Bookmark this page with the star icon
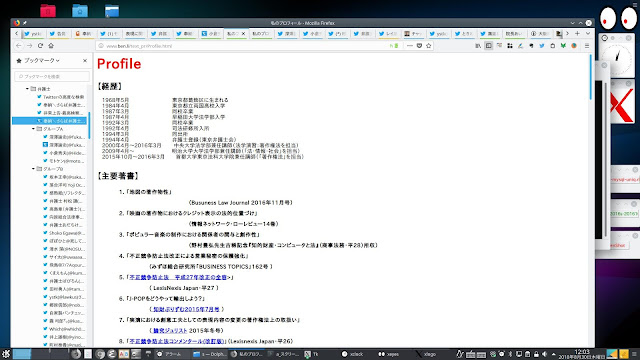This screenshot has width=640, height=360. click(429, 46)
